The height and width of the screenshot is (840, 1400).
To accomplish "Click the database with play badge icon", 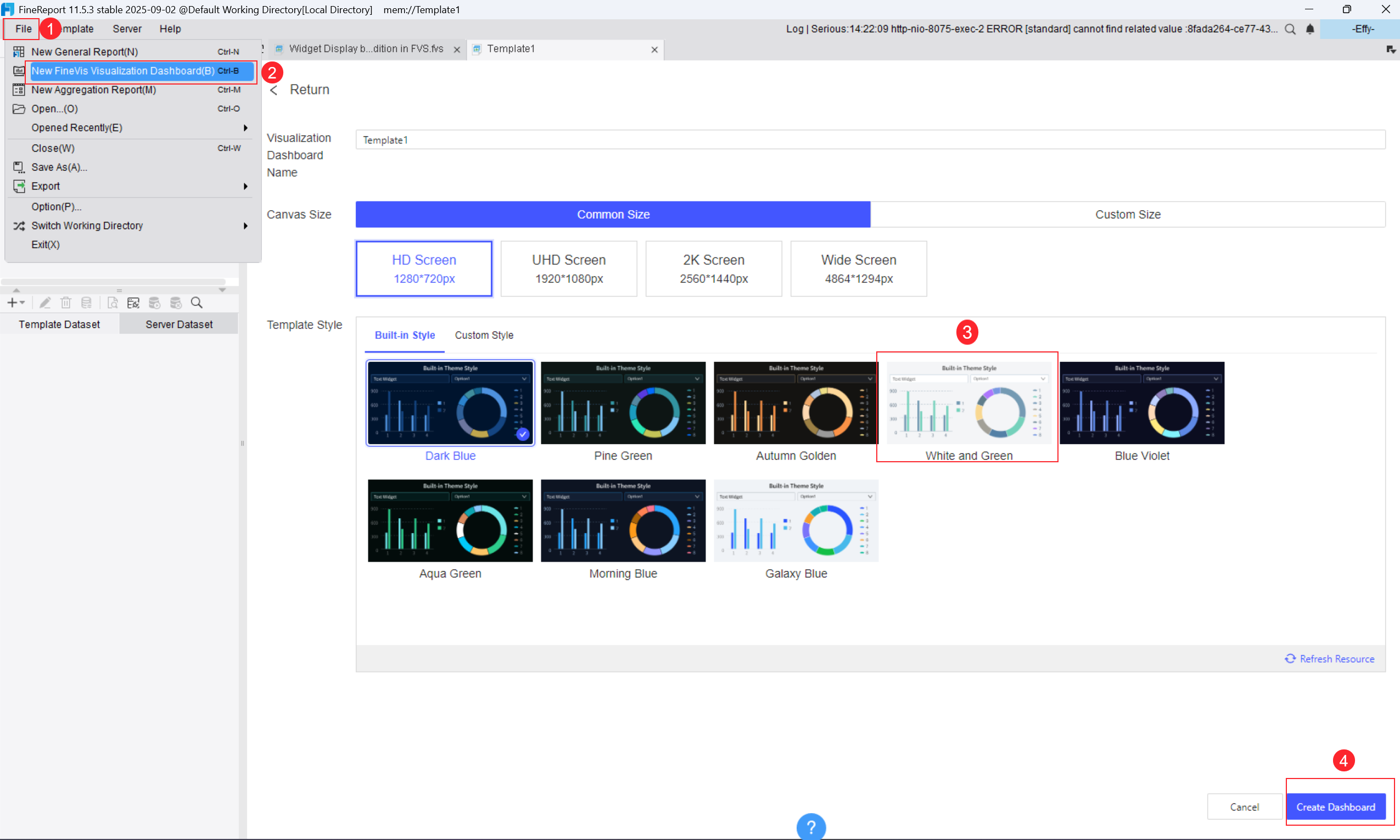I will click(x=154, y=303).
